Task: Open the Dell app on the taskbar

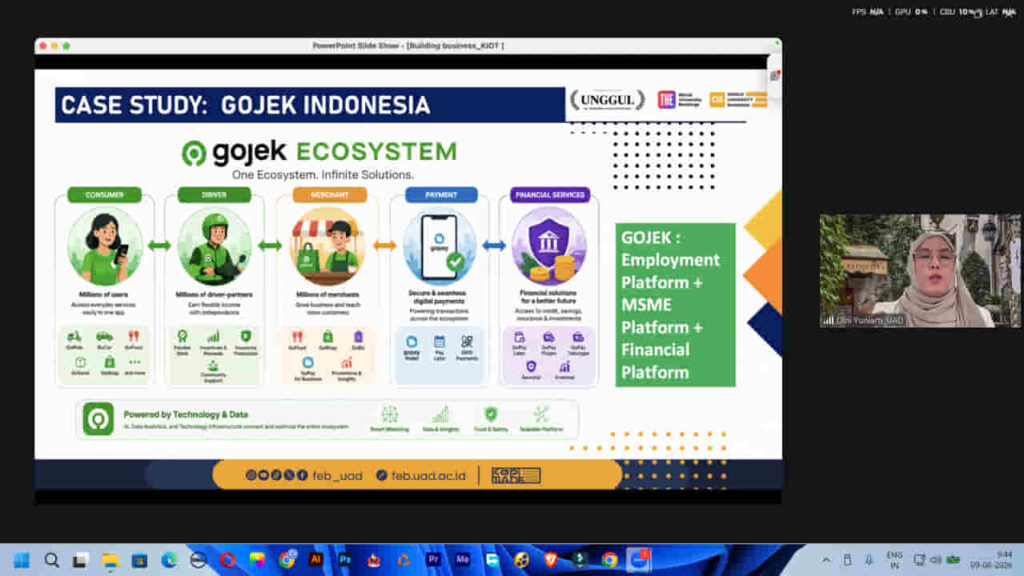Action: (x=198, y=560)
